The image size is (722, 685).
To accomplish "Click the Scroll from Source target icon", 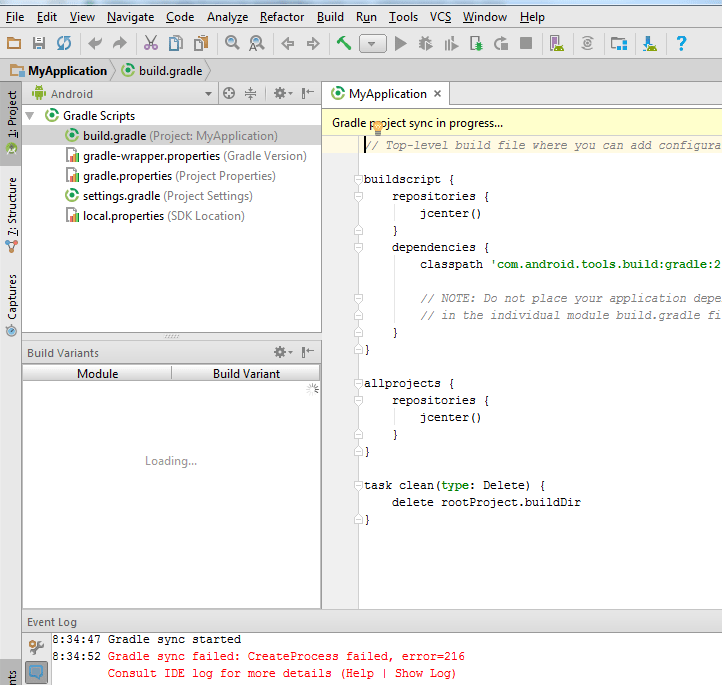I will 229,94.
